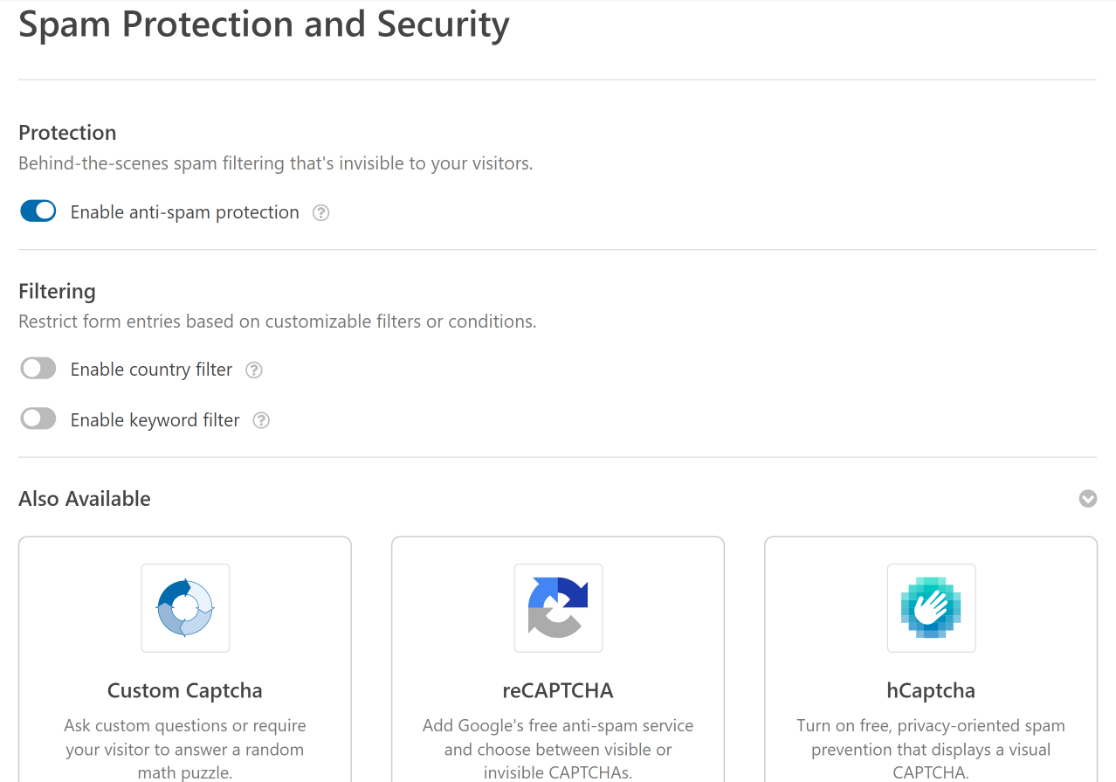Select the hCaptcha card title
This screenshot has height=782, width=1116.
931,690
